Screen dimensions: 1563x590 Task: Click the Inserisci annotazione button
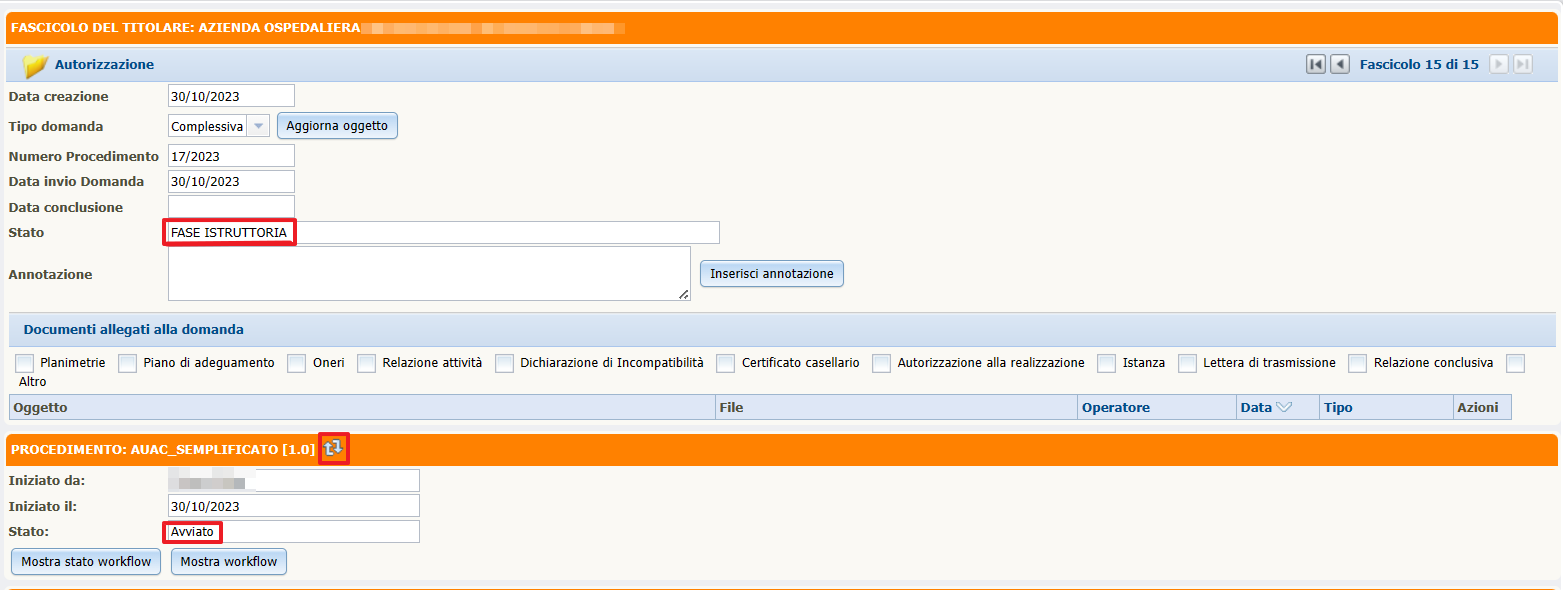coord(771,274)
